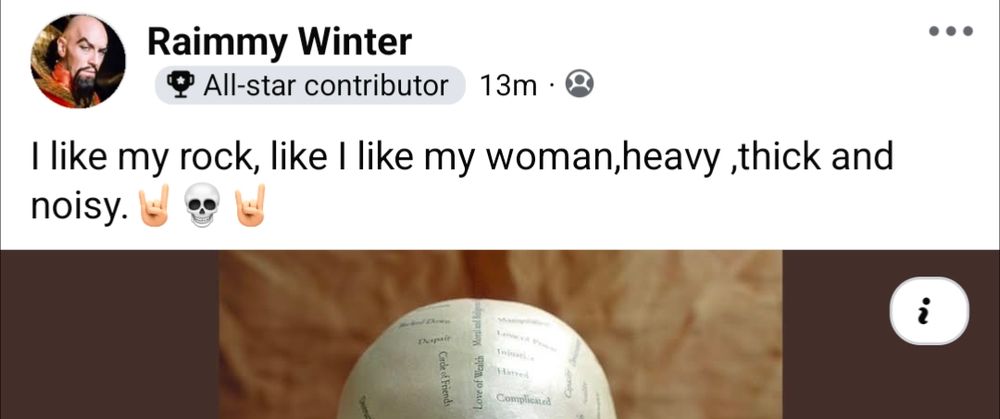Open the Raimmy Winter profile name link
Screen dimensions: 1000x419
(x=279, y=43)
